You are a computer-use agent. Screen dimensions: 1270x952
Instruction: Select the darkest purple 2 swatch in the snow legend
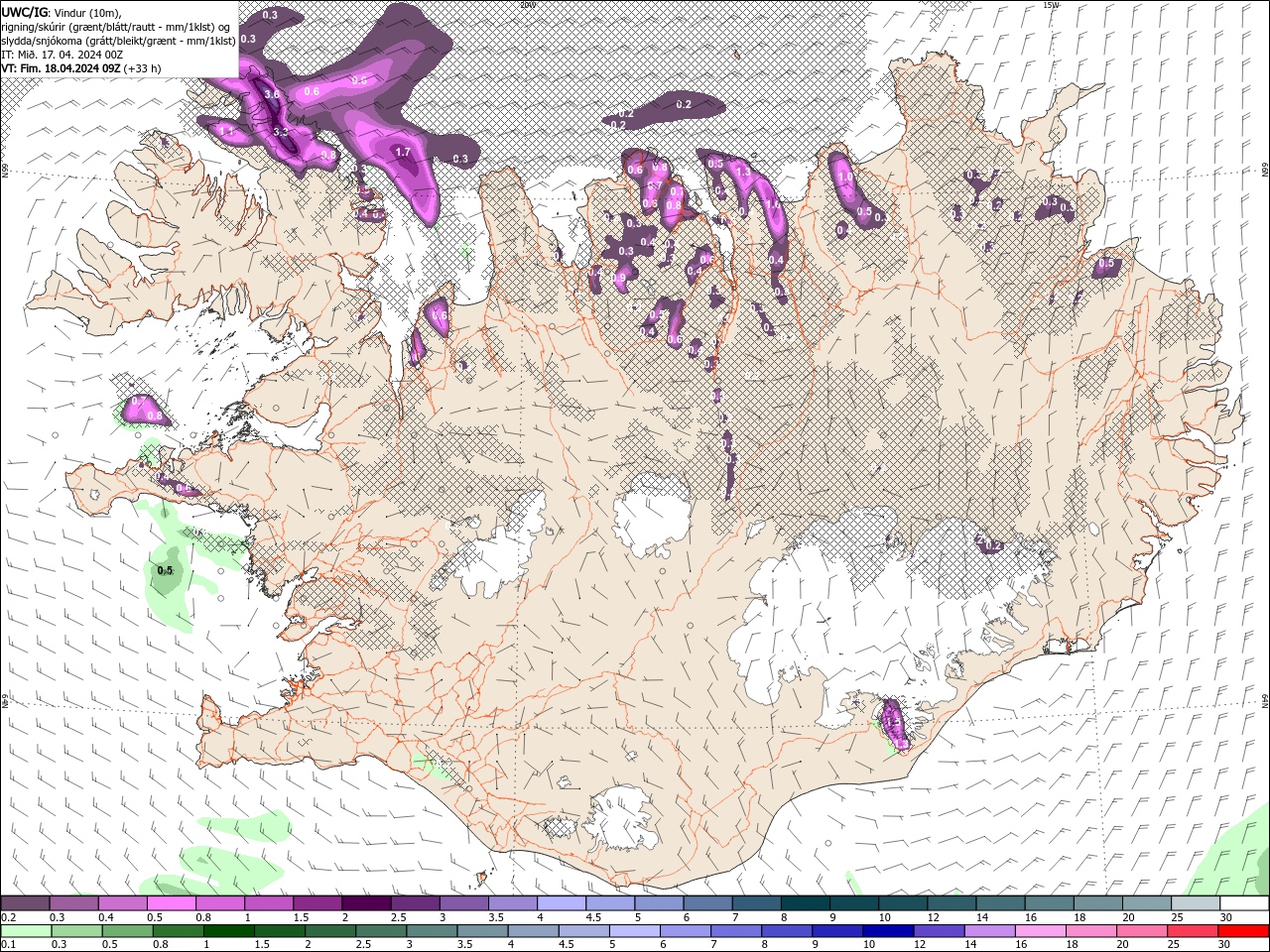(366, 903)
